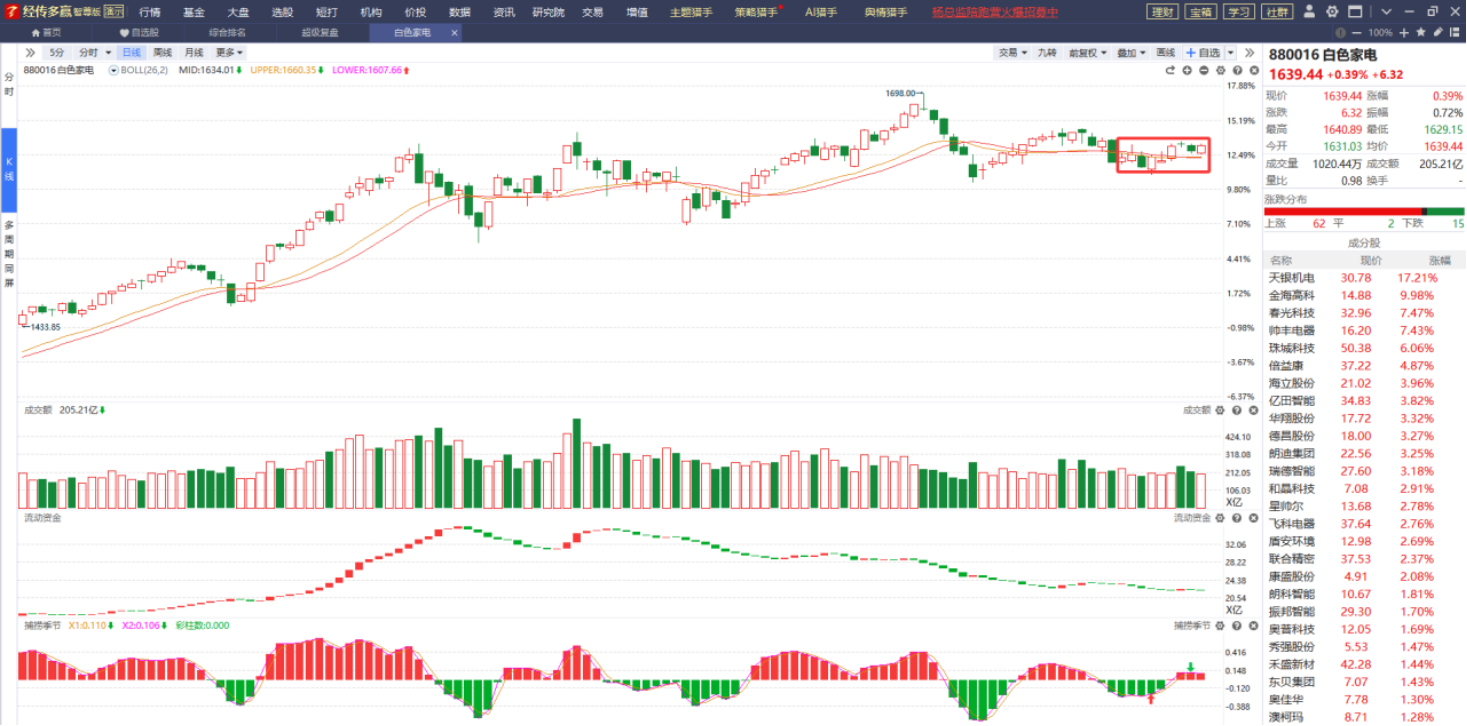1467x726 pixels.
Task: Open the BOLL indicator selector arrow
Action: pos(113,71)
